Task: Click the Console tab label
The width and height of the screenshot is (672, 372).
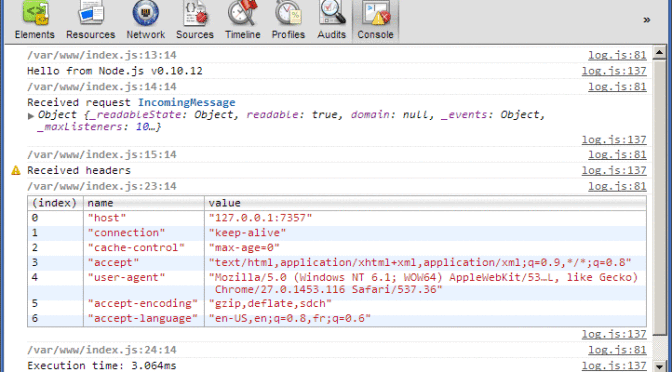Action: [x=375, y=35]
